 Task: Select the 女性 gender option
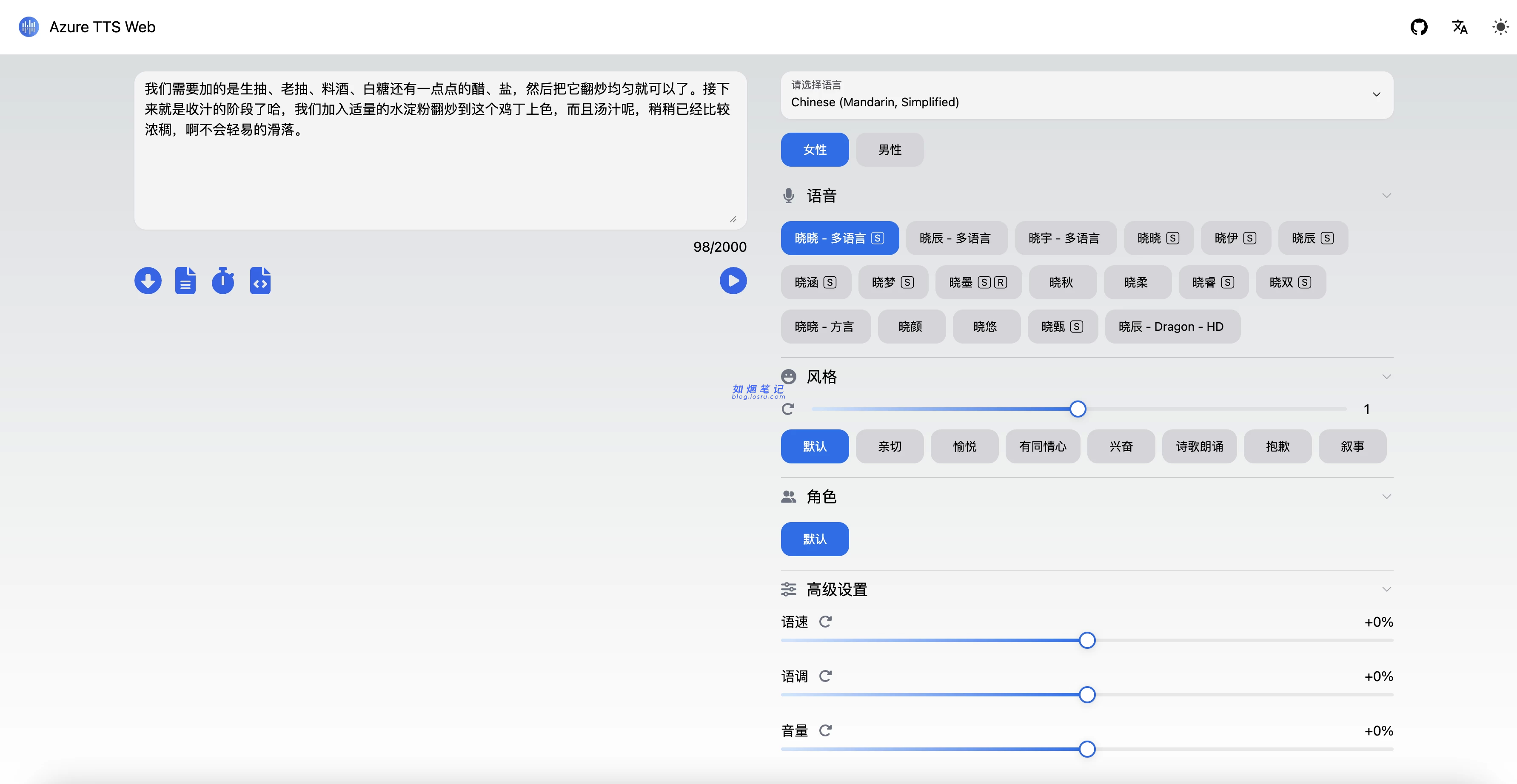click(815, 150)
